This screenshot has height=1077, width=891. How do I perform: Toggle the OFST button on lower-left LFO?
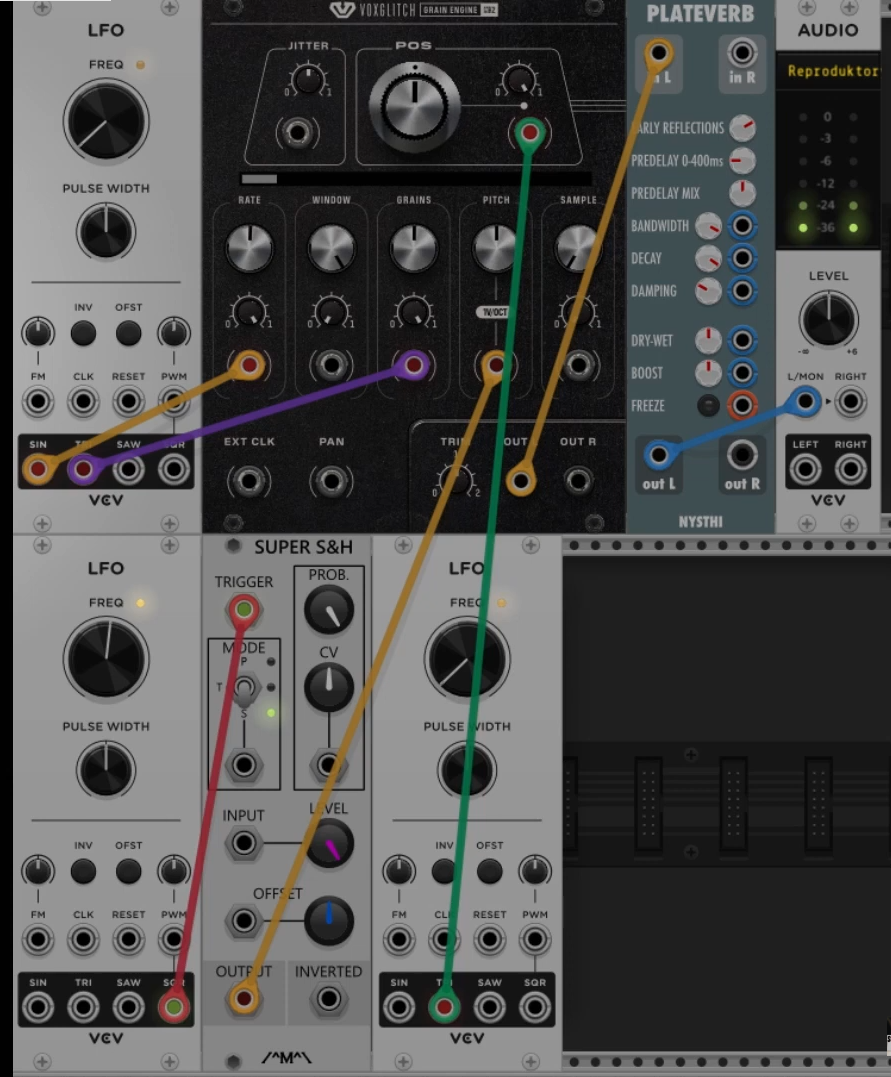128,871
